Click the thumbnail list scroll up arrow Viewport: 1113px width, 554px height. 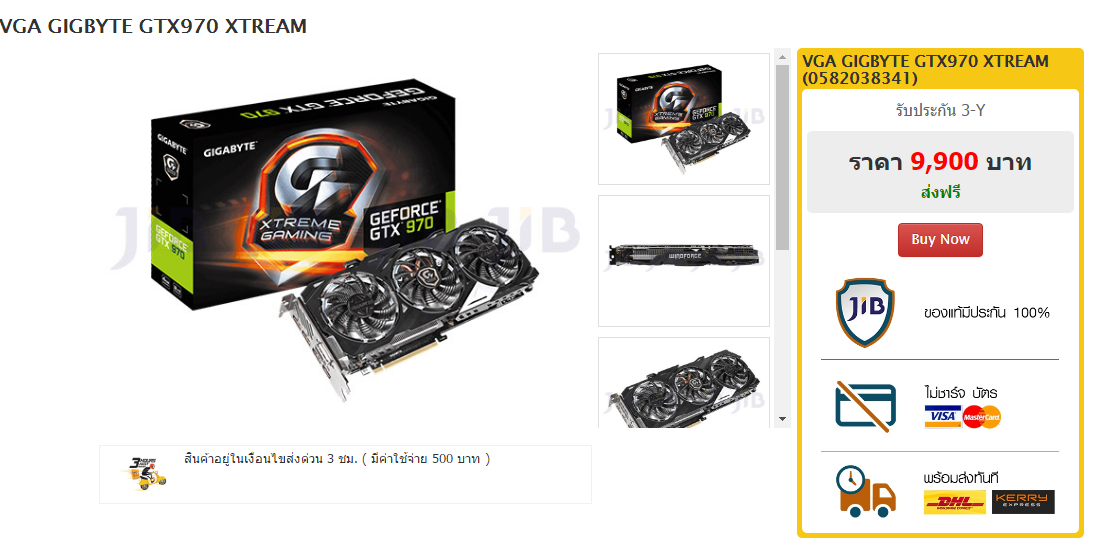pyautogui.click(x=782, y=56)
